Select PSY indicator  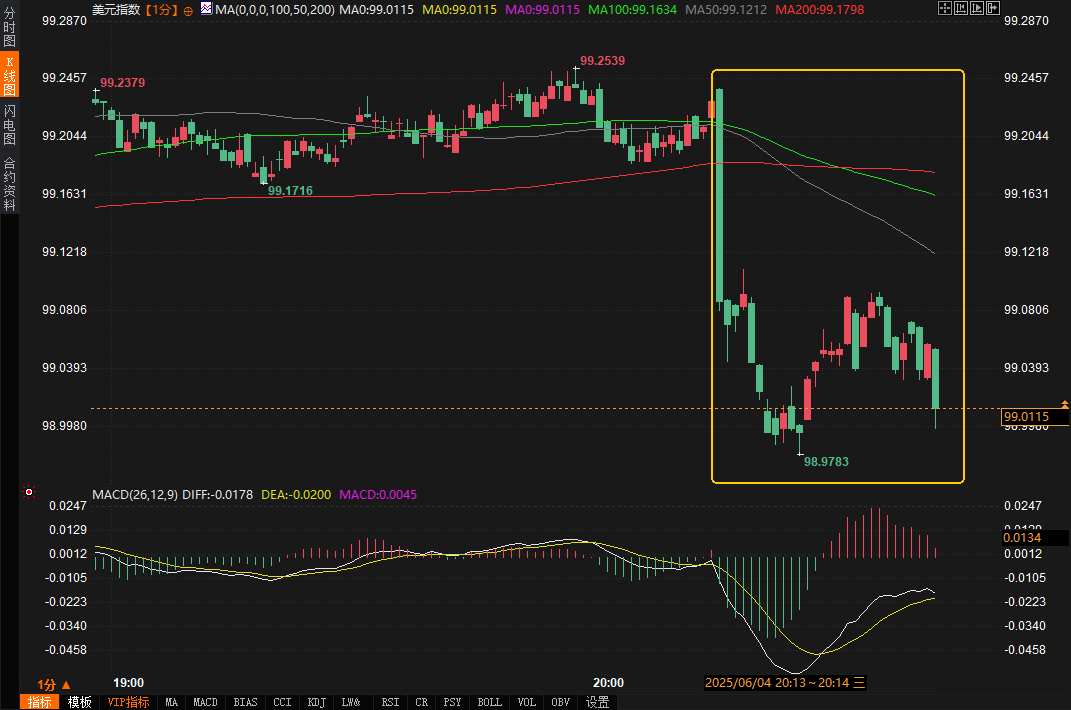point(452,702)
